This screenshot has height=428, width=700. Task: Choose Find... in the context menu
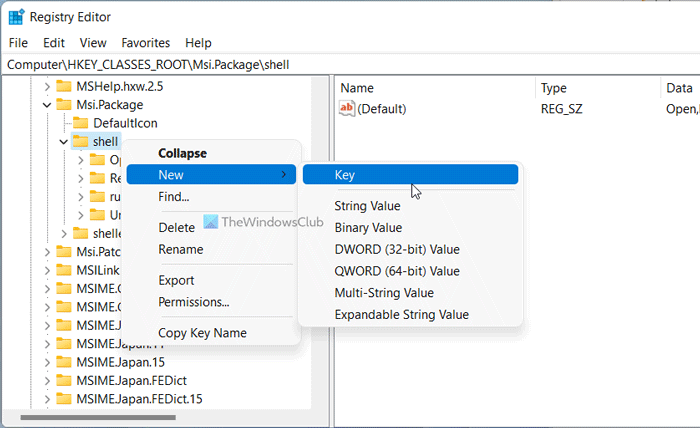pyautogui.click(x=211, y=196)
